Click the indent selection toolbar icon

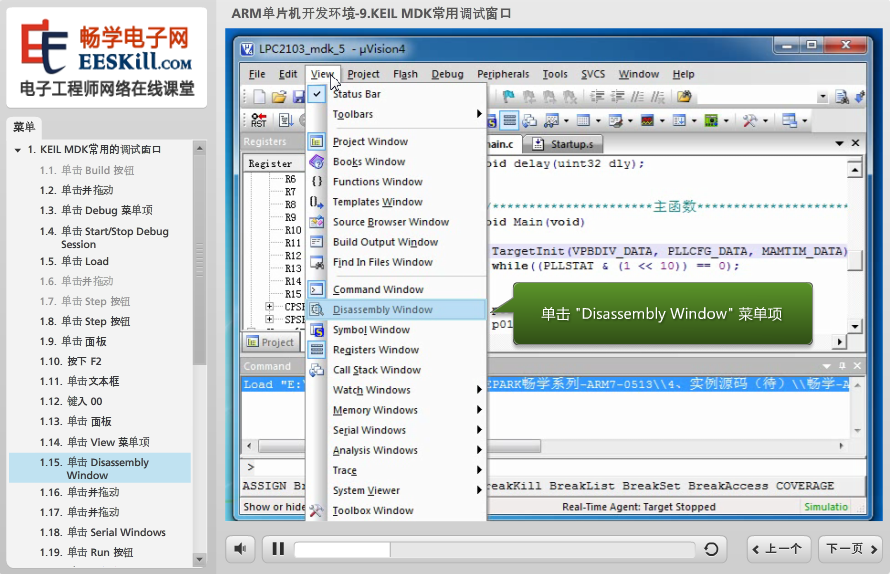597,97
